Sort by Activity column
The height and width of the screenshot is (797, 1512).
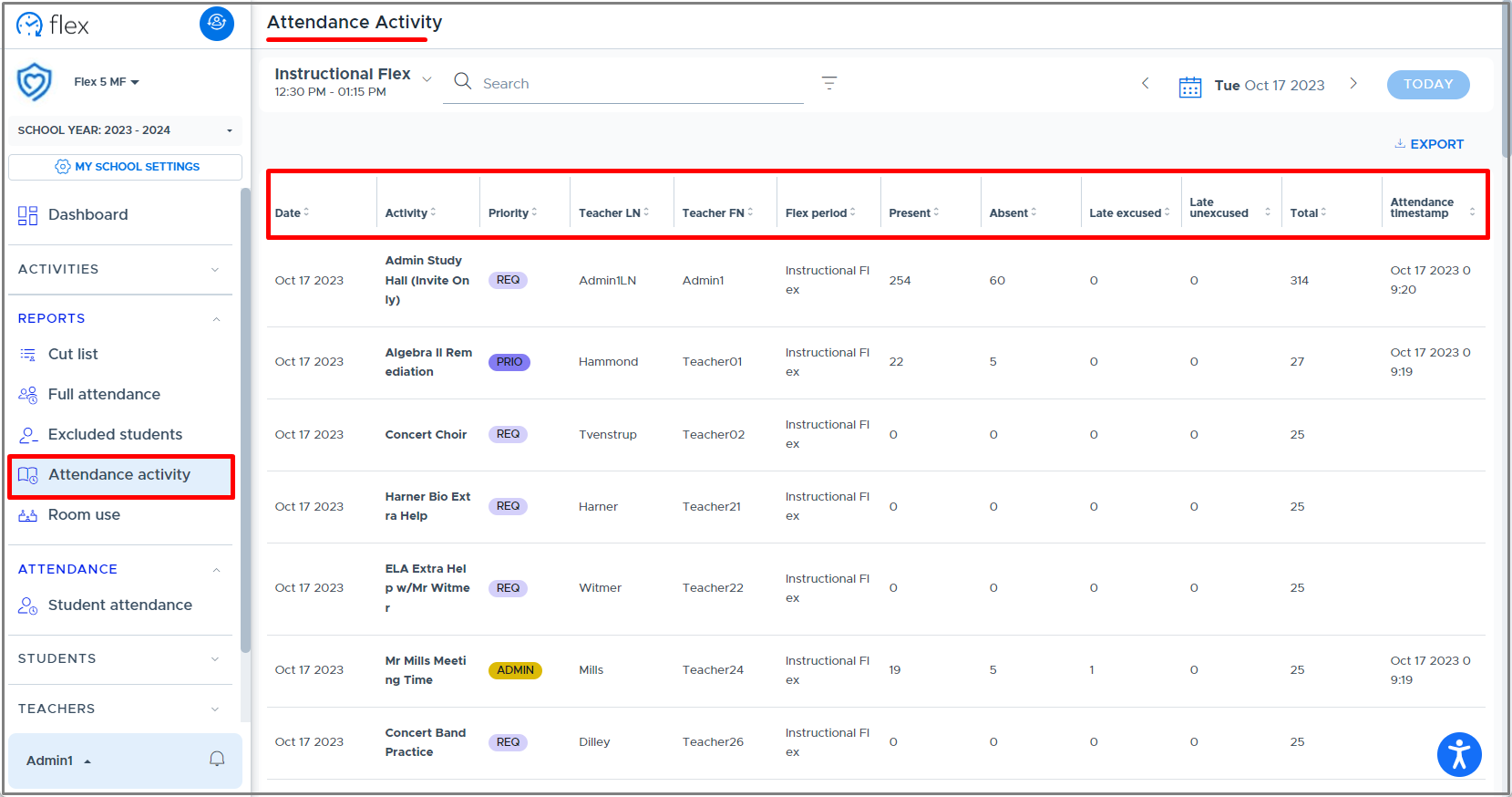click(433, 212)
